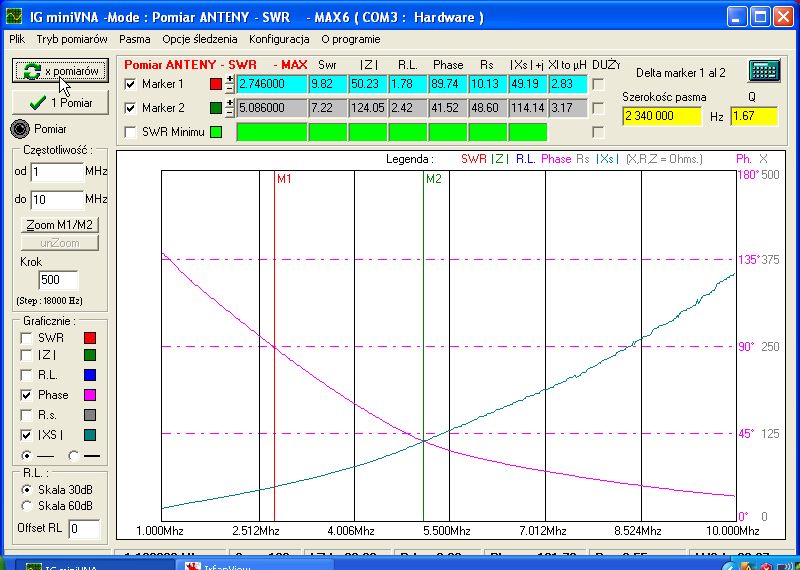Click the round Pomiar indicator icon
The height and width of the screenshot is (570, 800).
point(20,129)
